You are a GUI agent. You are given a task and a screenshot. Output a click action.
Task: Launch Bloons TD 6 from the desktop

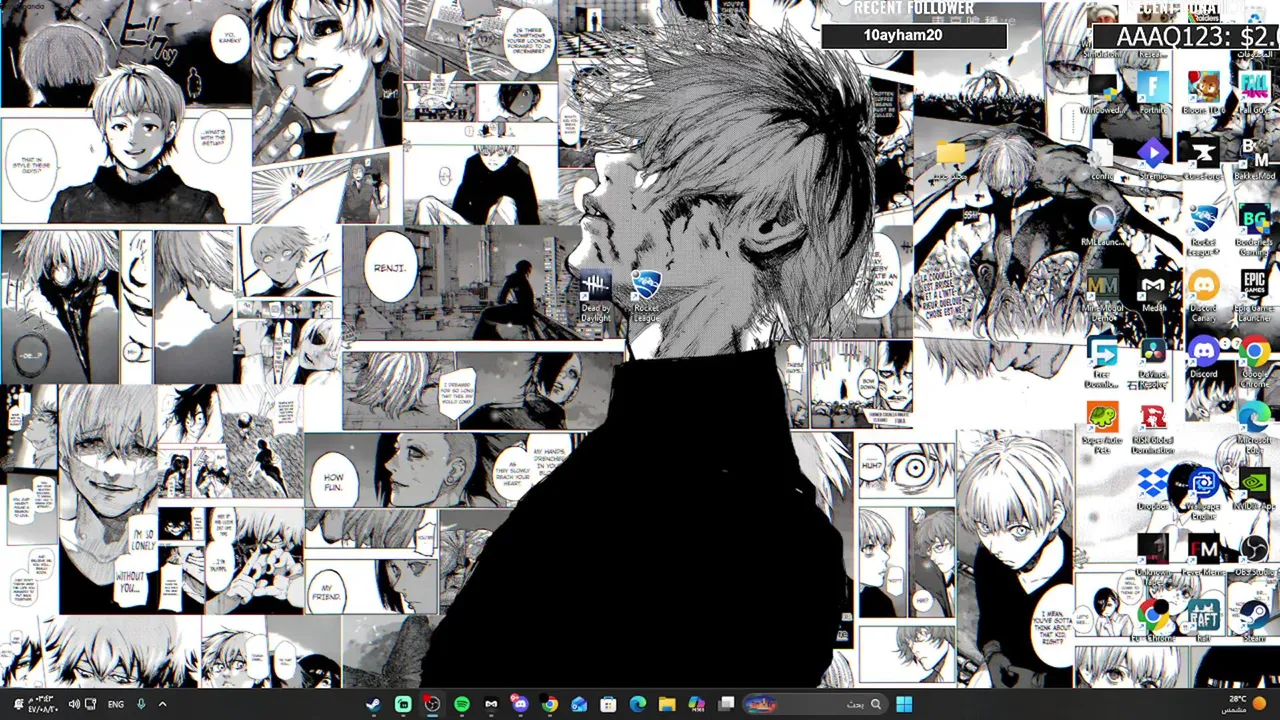click(x=1204, y=91)
